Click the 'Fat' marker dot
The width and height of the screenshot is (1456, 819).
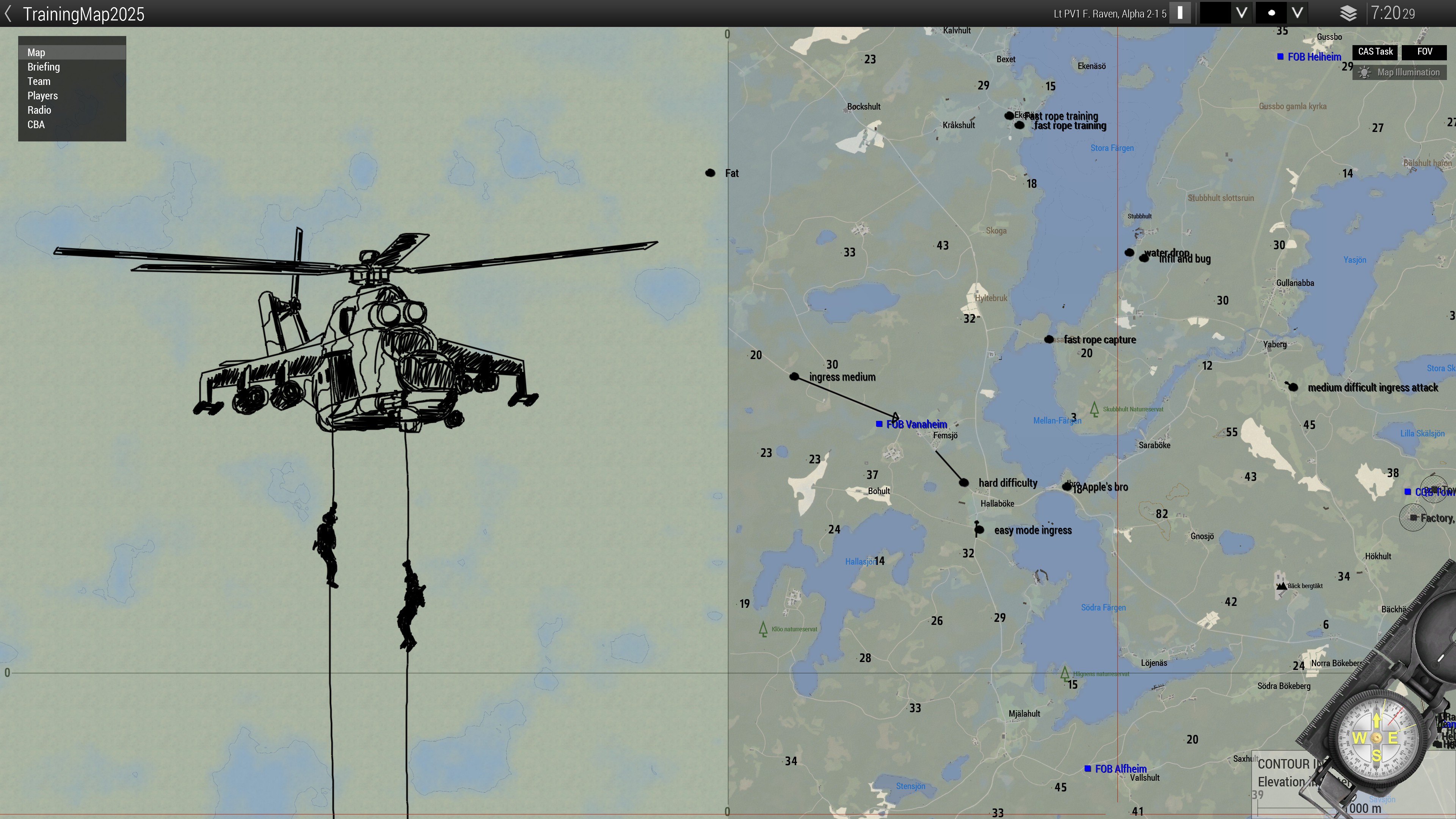click(x=711, y=173)
